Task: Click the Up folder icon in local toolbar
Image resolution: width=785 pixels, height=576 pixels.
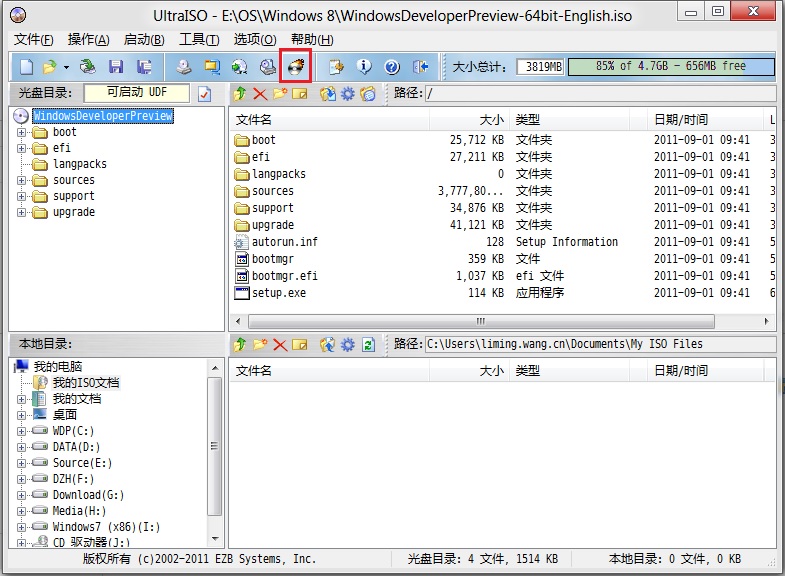Action: pos(240,344)
